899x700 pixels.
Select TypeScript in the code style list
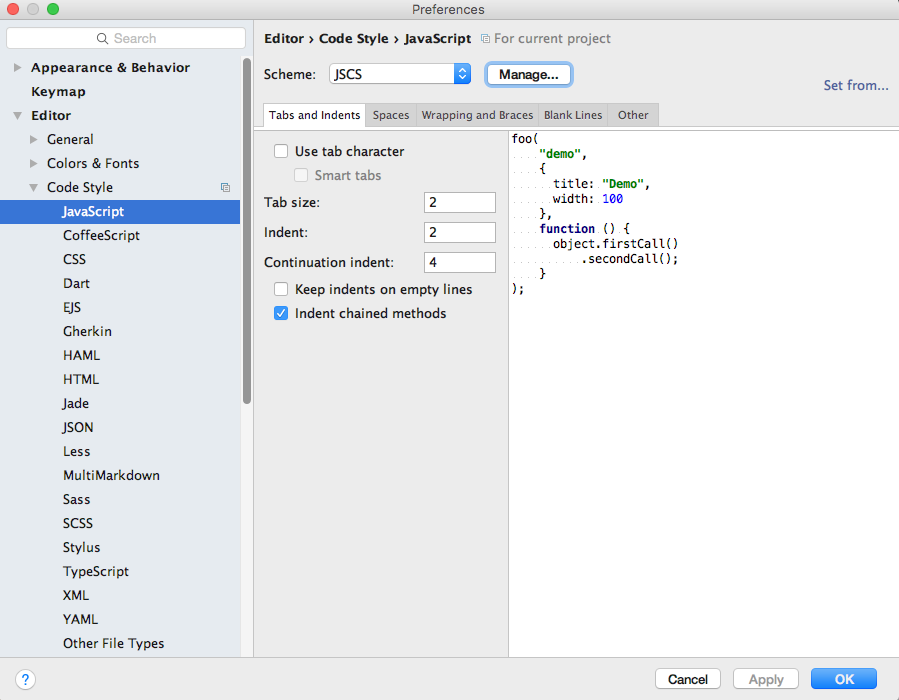[96, 571]
